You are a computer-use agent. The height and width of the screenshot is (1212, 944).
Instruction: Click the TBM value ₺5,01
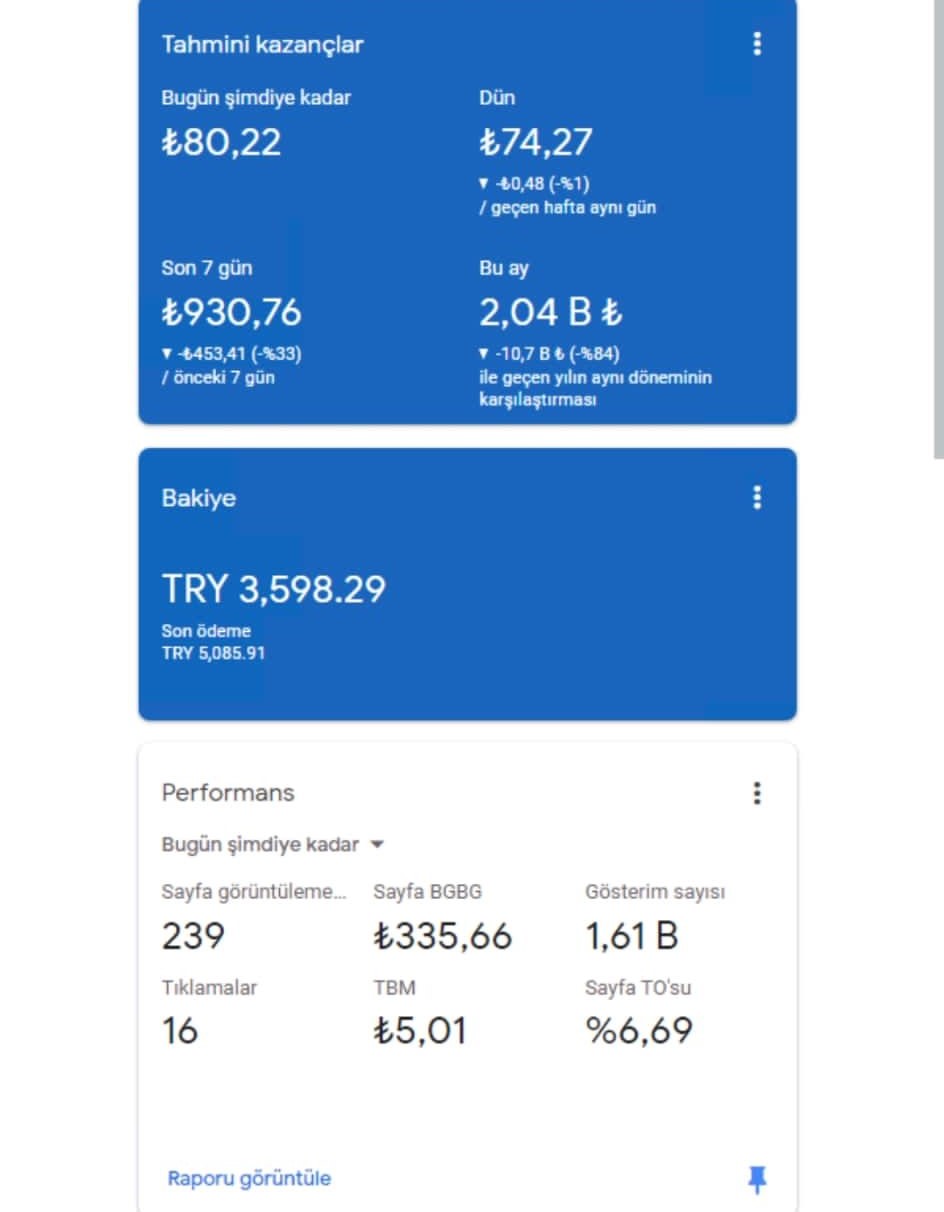tap(420, 1030)
